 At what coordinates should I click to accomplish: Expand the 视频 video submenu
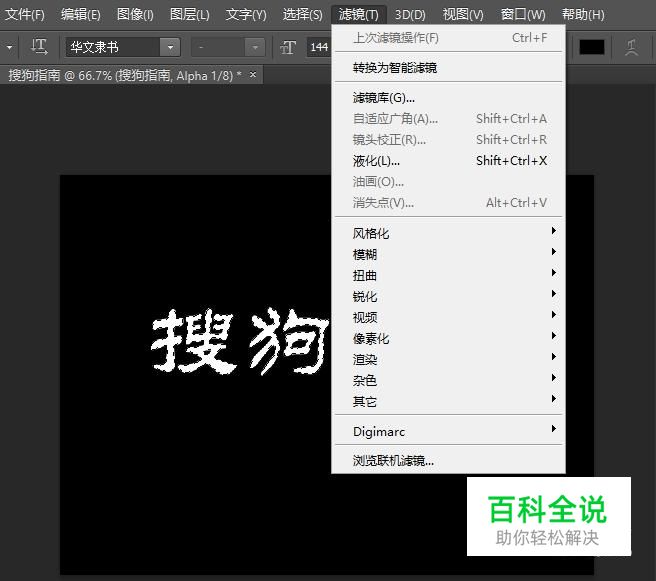pos(448,317)
